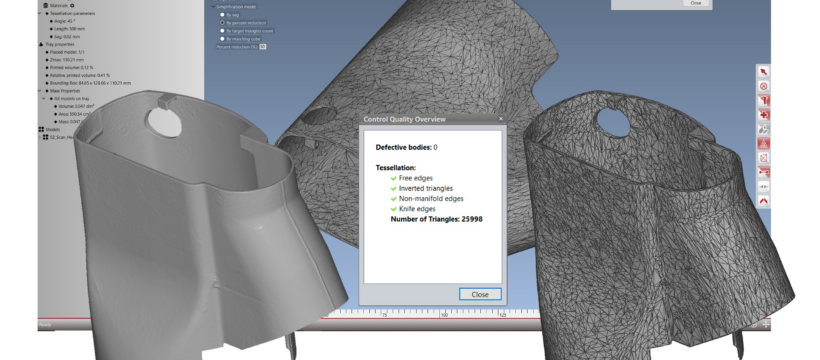Click the red upward chevron icon
This screenshot has width=820, height=360.
tap(763, 200)
